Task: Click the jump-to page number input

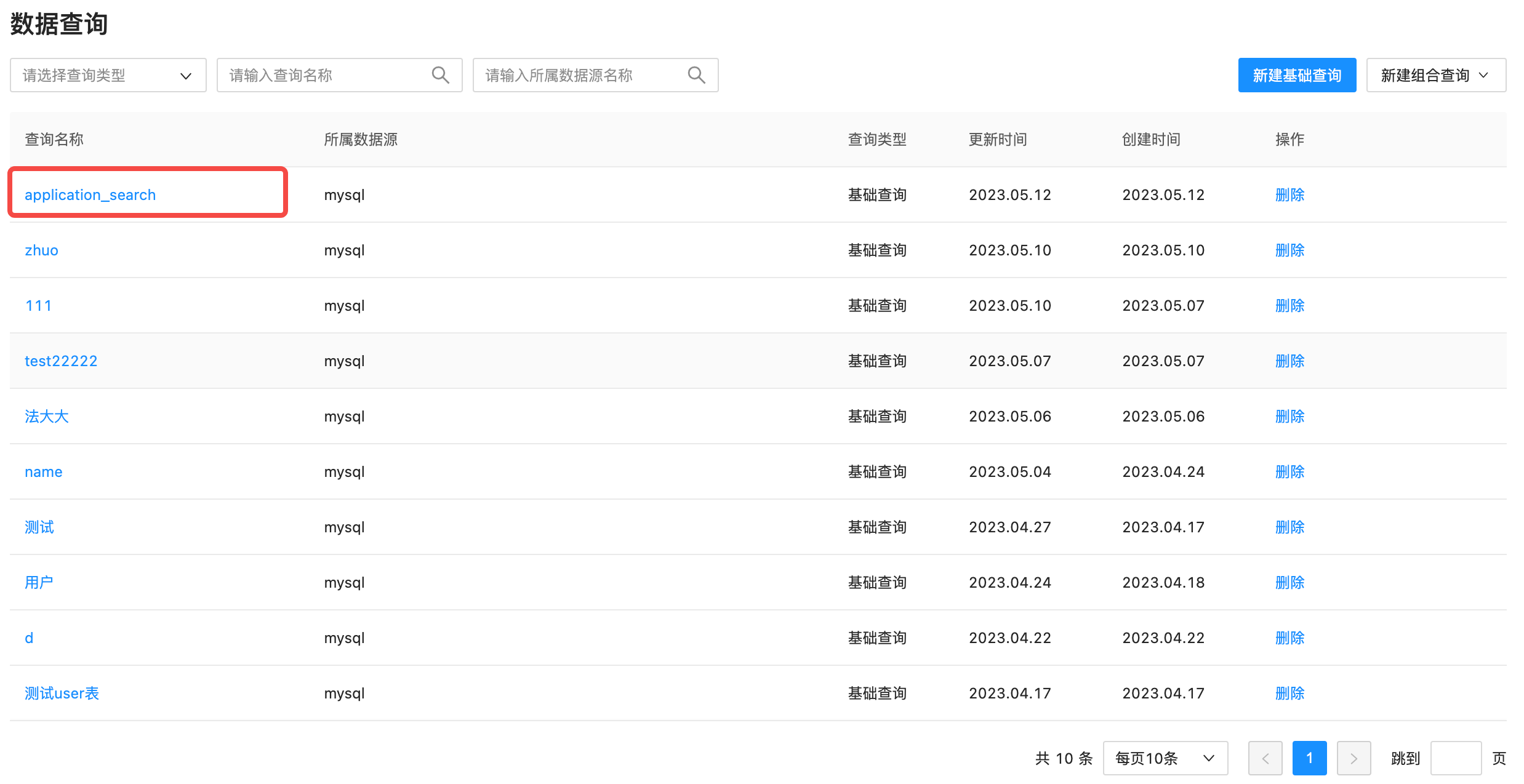Action: [x=1455, y=758]
